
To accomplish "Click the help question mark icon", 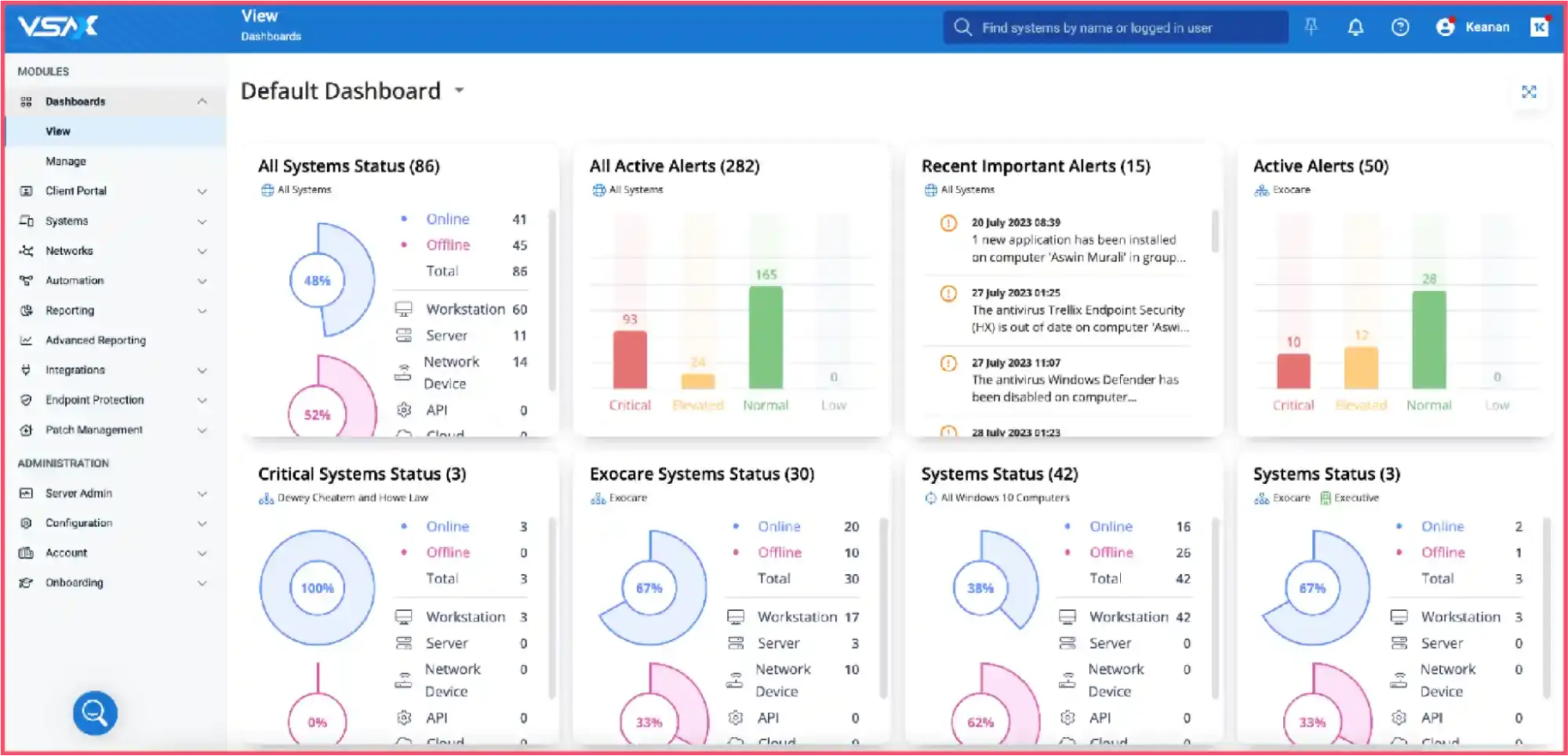I will [x=1401, y=27].
